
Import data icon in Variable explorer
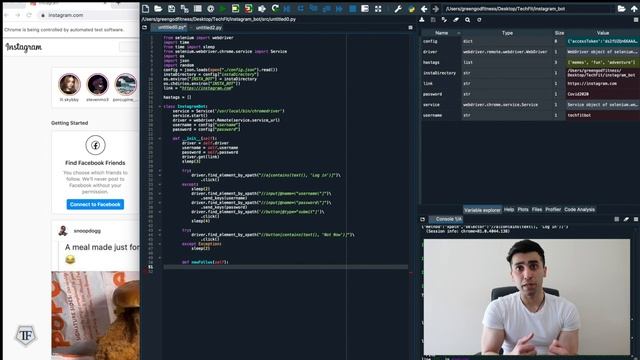pos(422,20)
